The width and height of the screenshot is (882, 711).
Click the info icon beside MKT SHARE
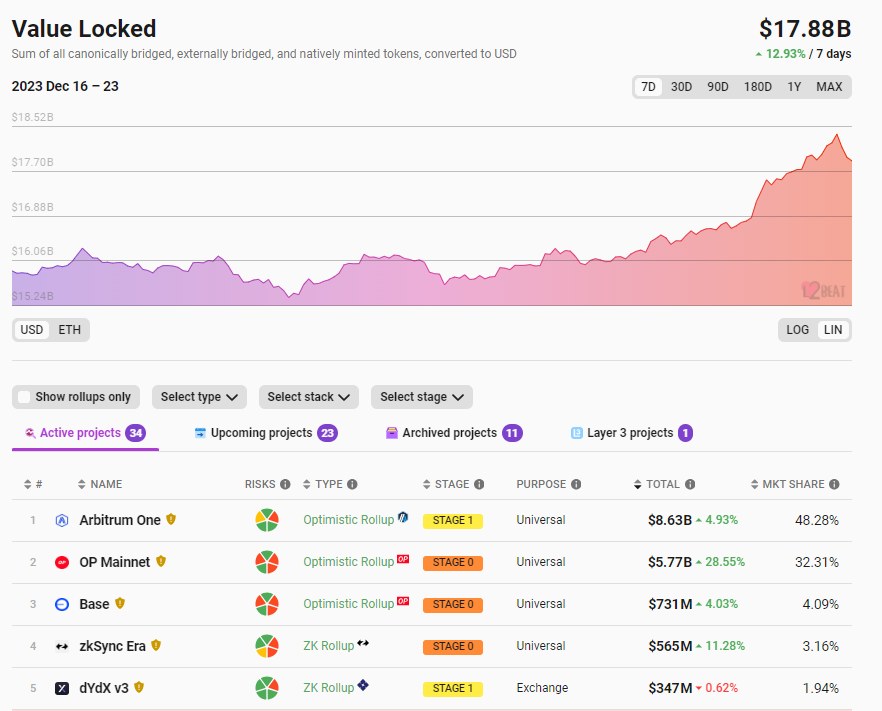pos(834,484)
